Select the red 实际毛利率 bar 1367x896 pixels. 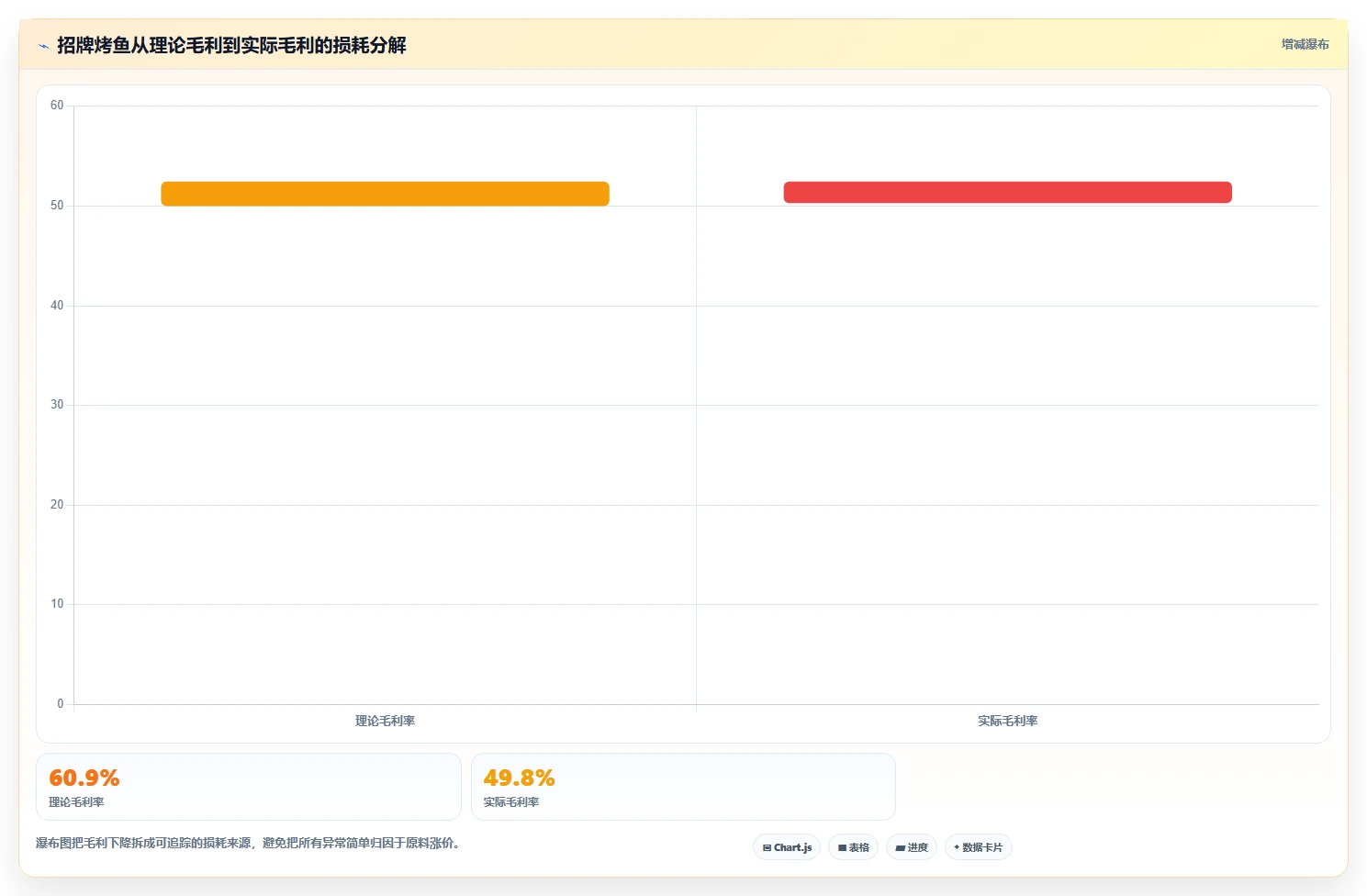pos(1007,192)
